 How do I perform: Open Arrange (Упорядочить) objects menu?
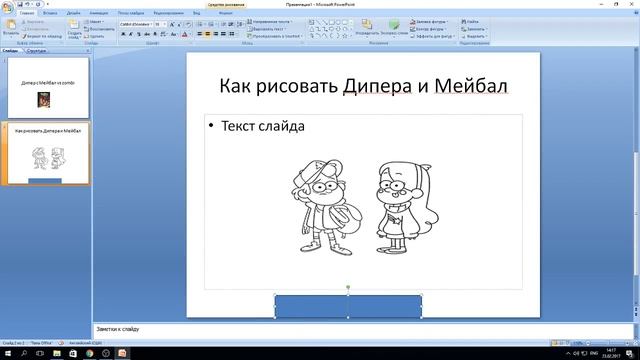(367, 28)
